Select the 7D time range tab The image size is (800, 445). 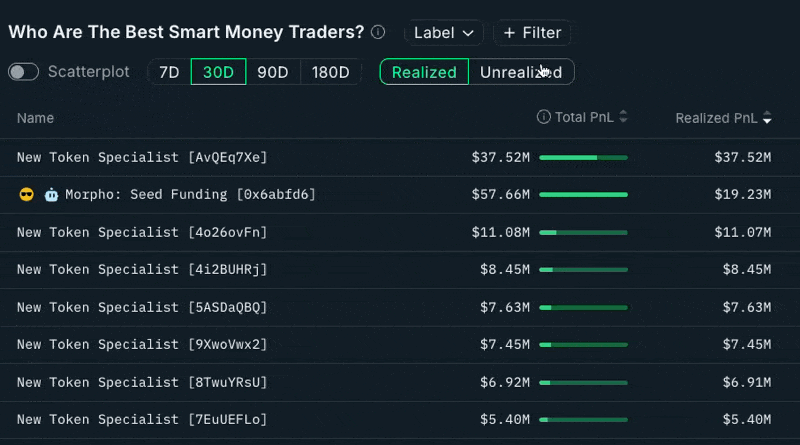click(169, 72)
